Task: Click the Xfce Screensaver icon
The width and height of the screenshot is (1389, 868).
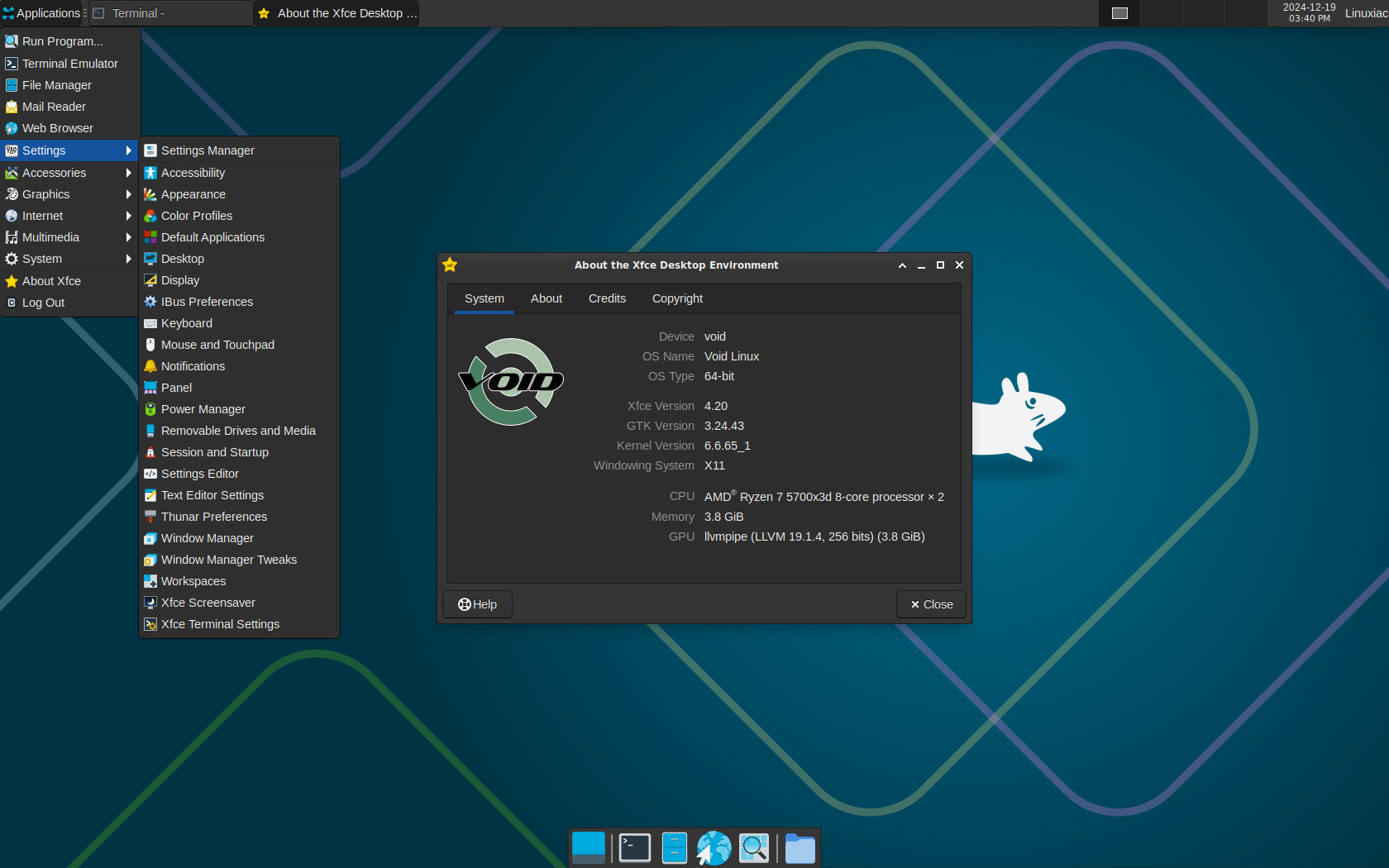Action: click(150, 603)
